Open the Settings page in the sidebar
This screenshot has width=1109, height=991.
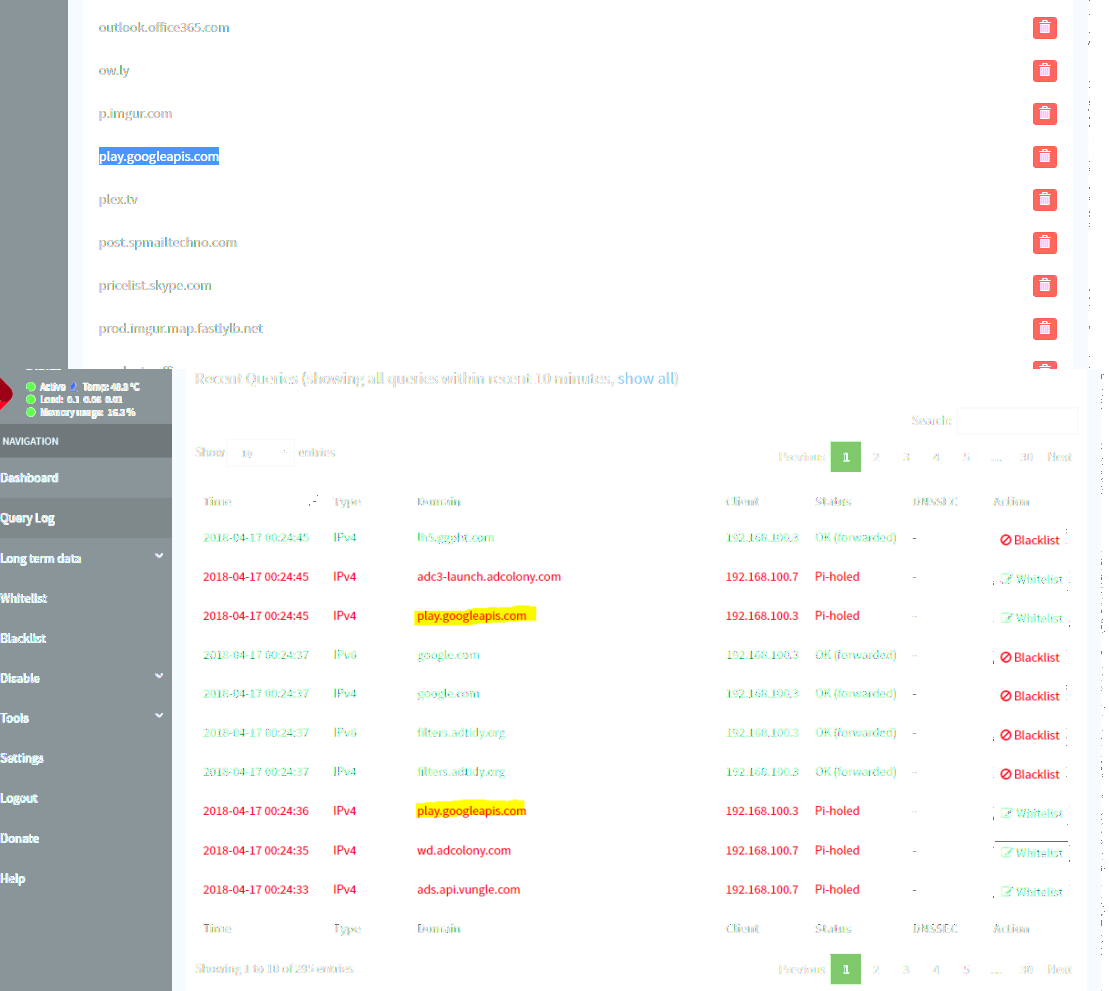coord(22,758)
